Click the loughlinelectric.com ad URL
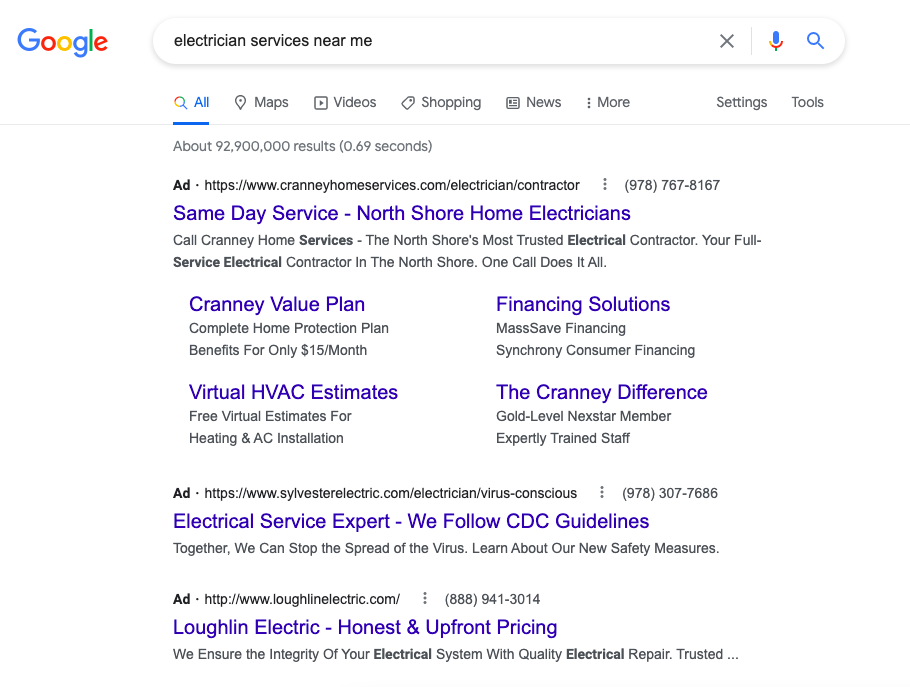This screenshot has height=687, width=910. tap(302, 599)
